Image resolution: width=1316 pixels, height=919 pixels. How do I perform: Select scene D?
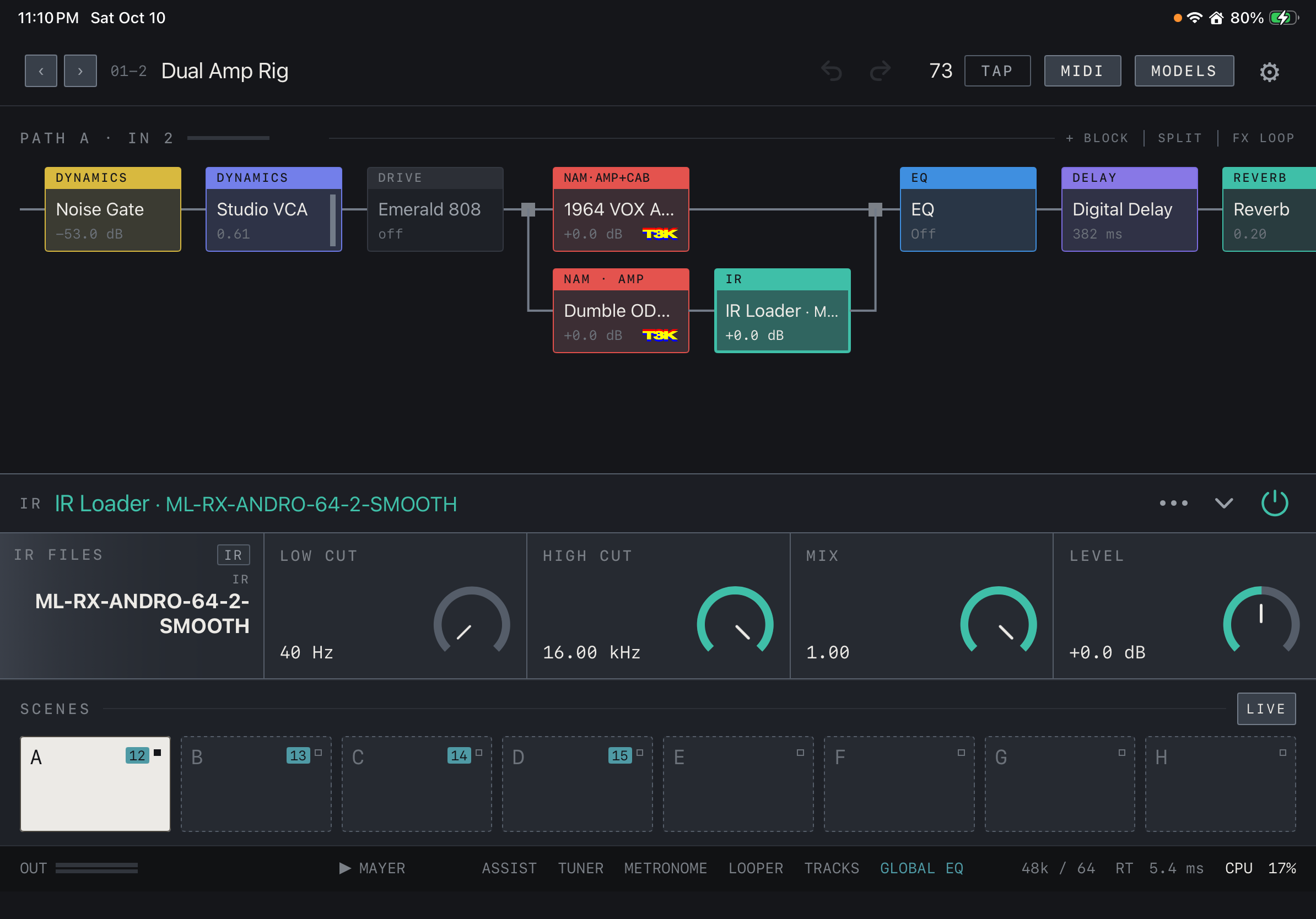(x=577, y=784)
